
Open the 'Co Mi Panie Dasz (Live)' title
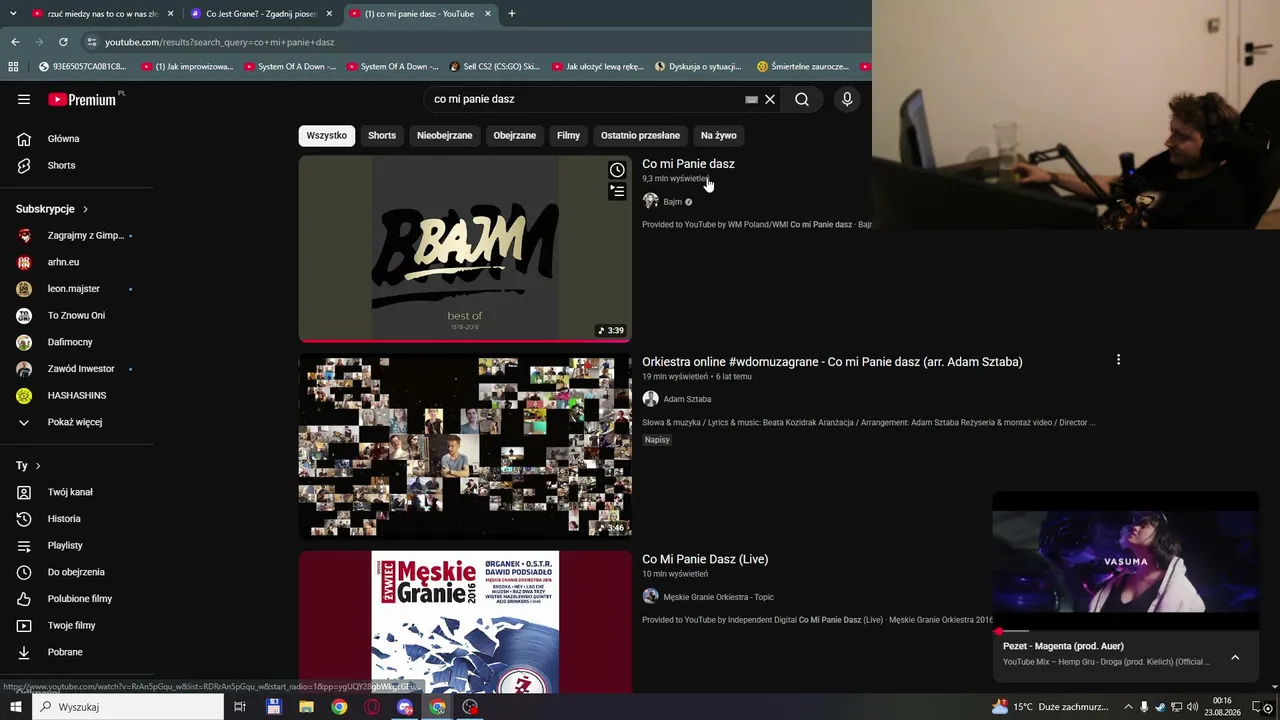pyautogui.click(x=705, y=559)
